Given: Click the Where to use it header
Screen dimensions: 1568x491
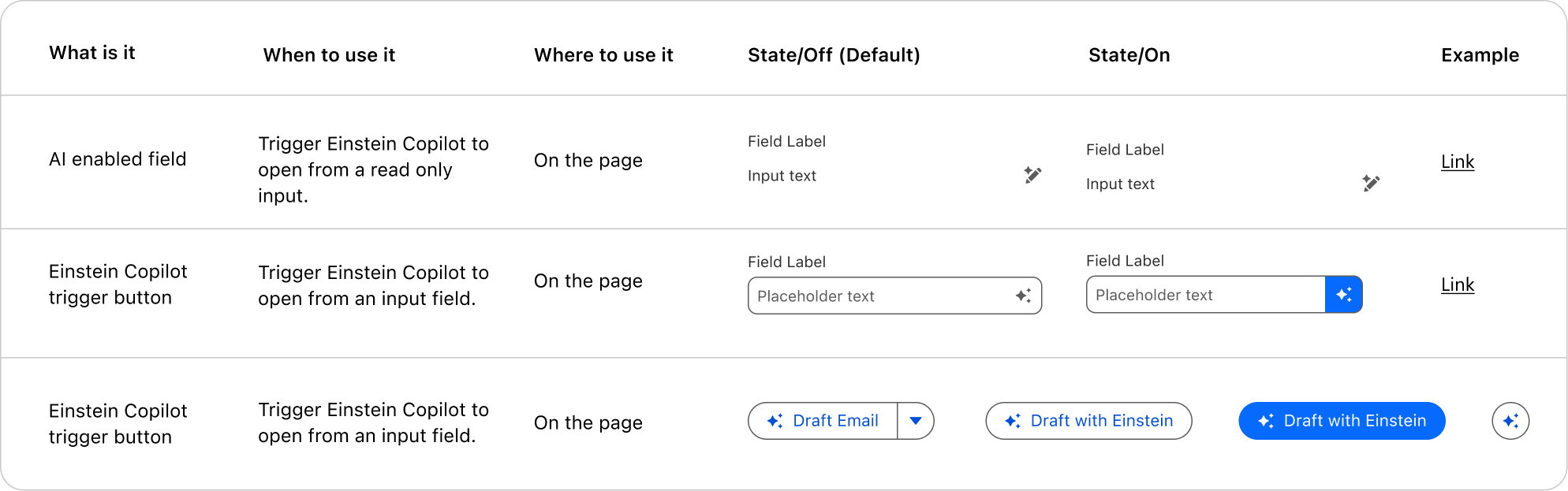Looking at the screenshot, I should pyautogui.click(x=603, y=55).
